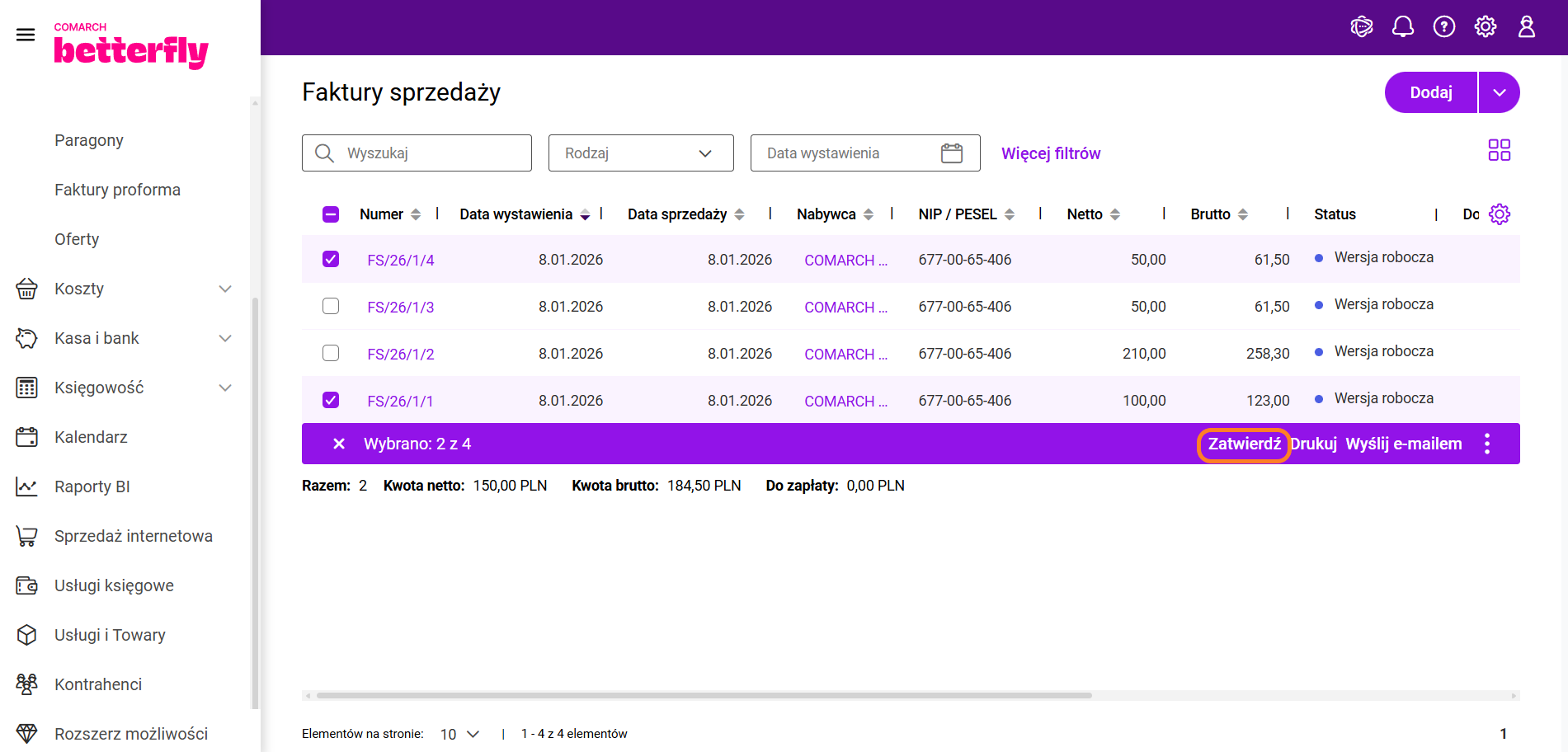
Task: Open settings gear in top bar
Action: click(x=1485, y=27)
